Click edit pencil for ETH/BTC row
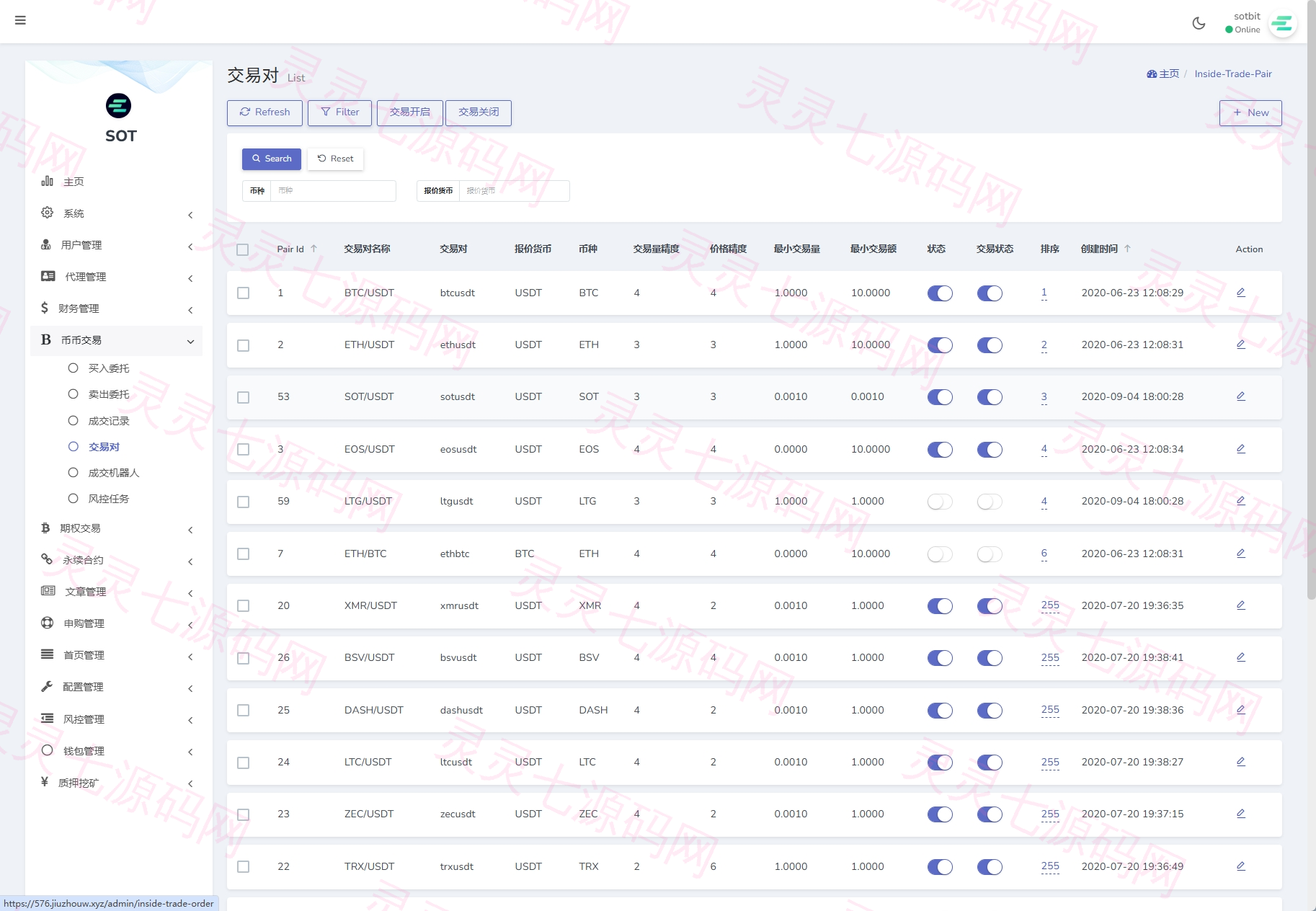This screenshot has width=1316, height=911. pos(1241,554)
